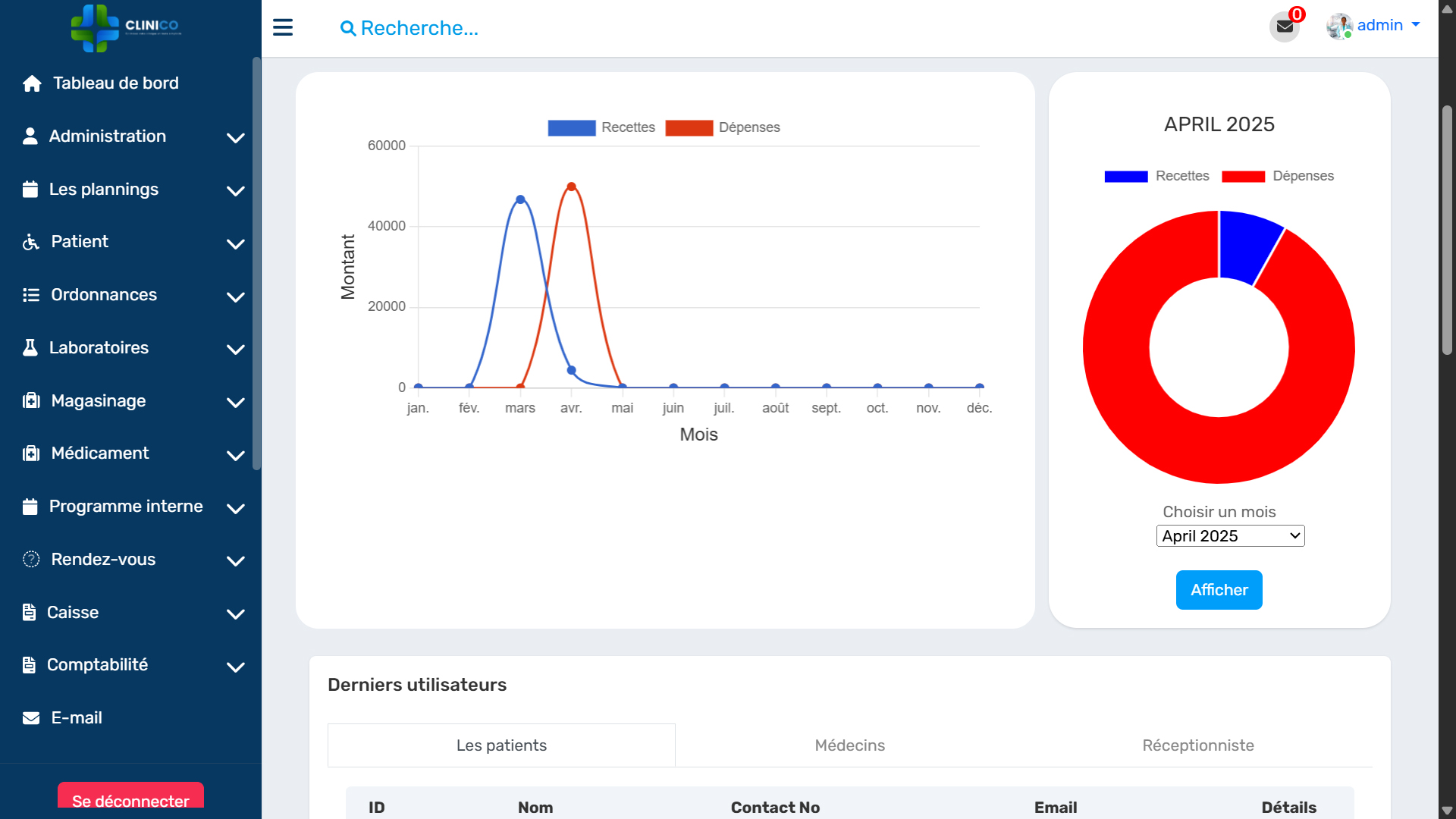Open the admin user dropdown
This screenshot has width=1456, height=819.
click(x=1374, y=26)
